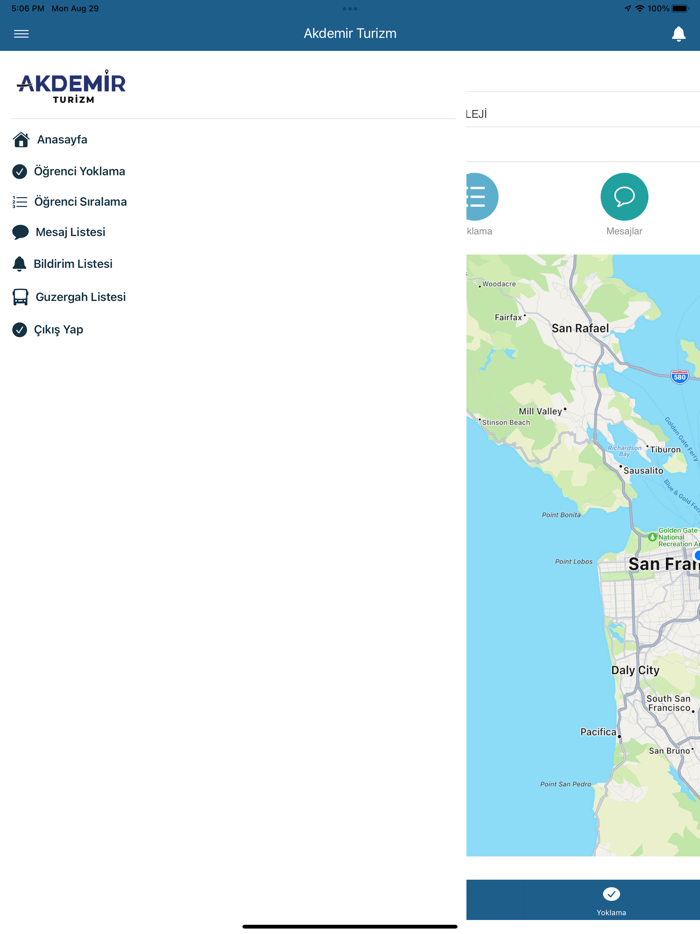Image resolution: width=700 pixels, height=934 pixels.
Task: Click Fairfax label on the map
Action: pyautogui.click(x=508, y=317)
